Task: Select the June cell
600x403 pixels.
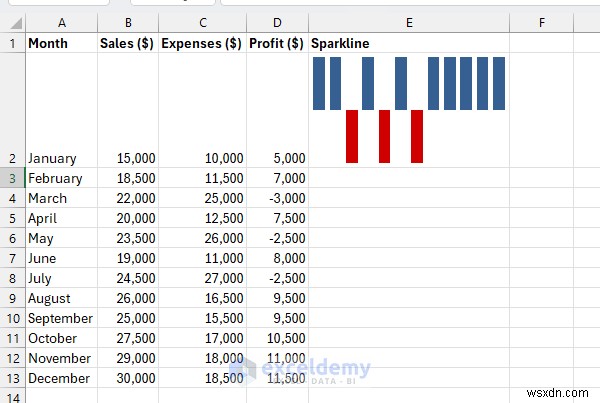Action: [x=62, y=258]
